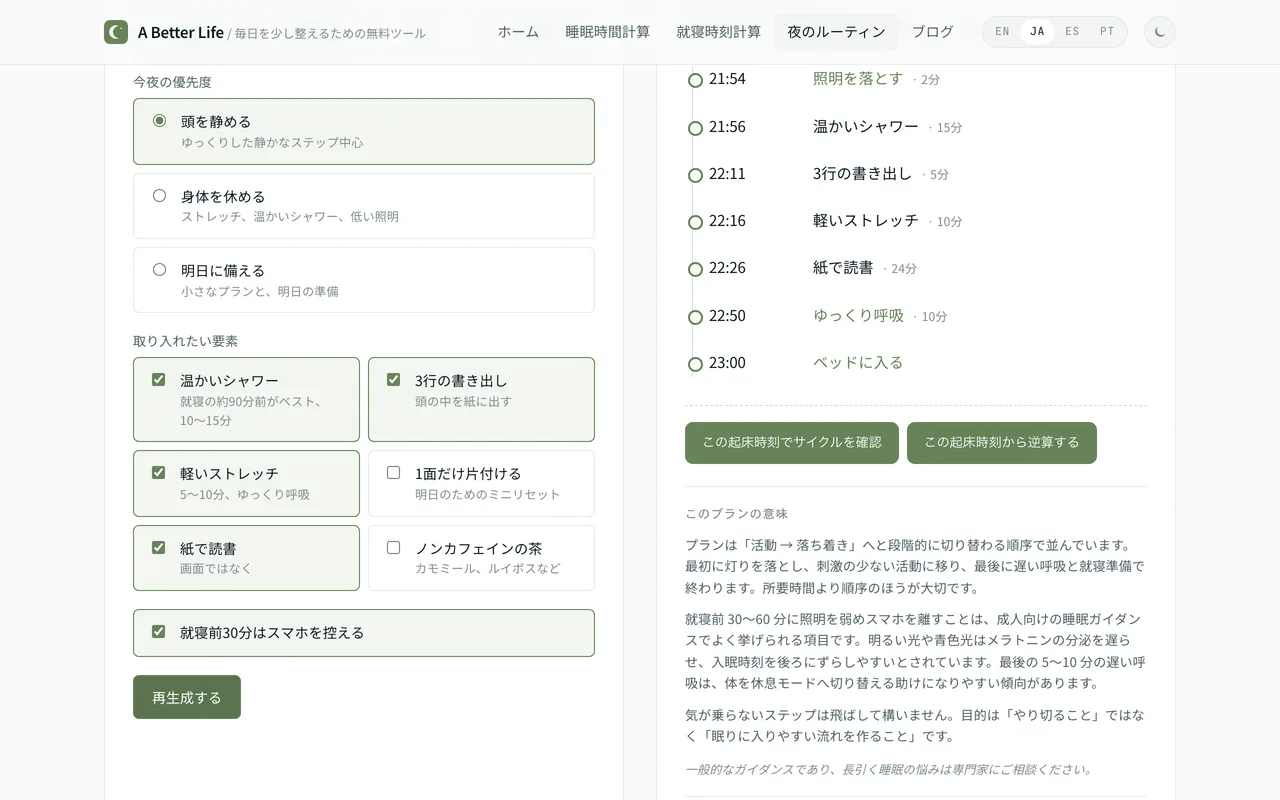Click timeline marker at 22:11
1280x800 pixels.
click(695, 175)
